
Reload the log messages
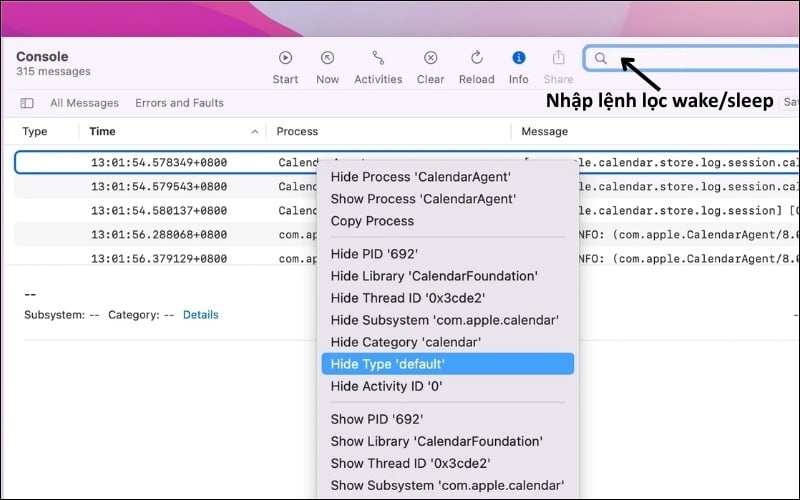coord(476,58)
